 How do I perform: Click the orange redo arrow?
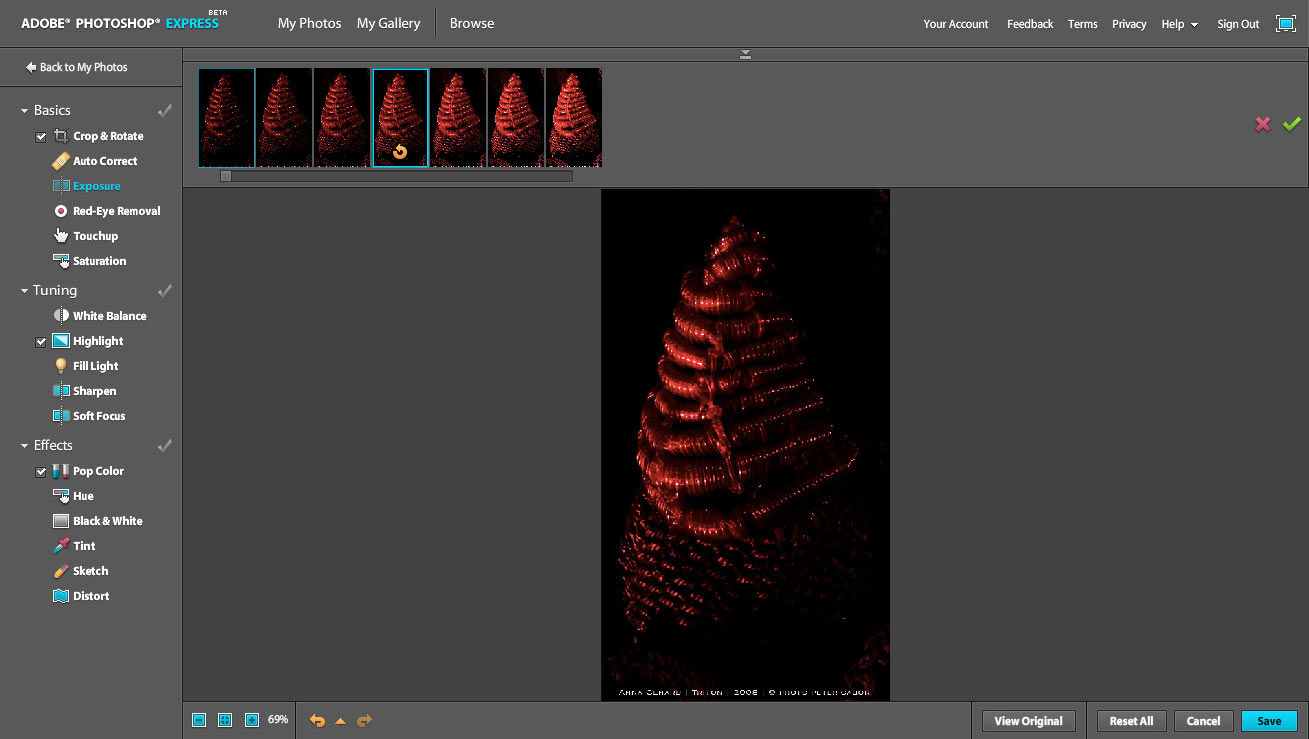click(x=364, y=720)
